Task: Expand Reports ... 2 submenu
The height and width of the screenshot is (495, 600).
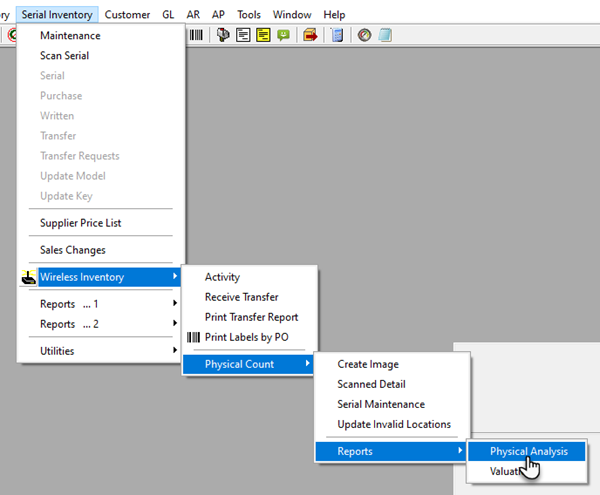Action: [101, 324]
